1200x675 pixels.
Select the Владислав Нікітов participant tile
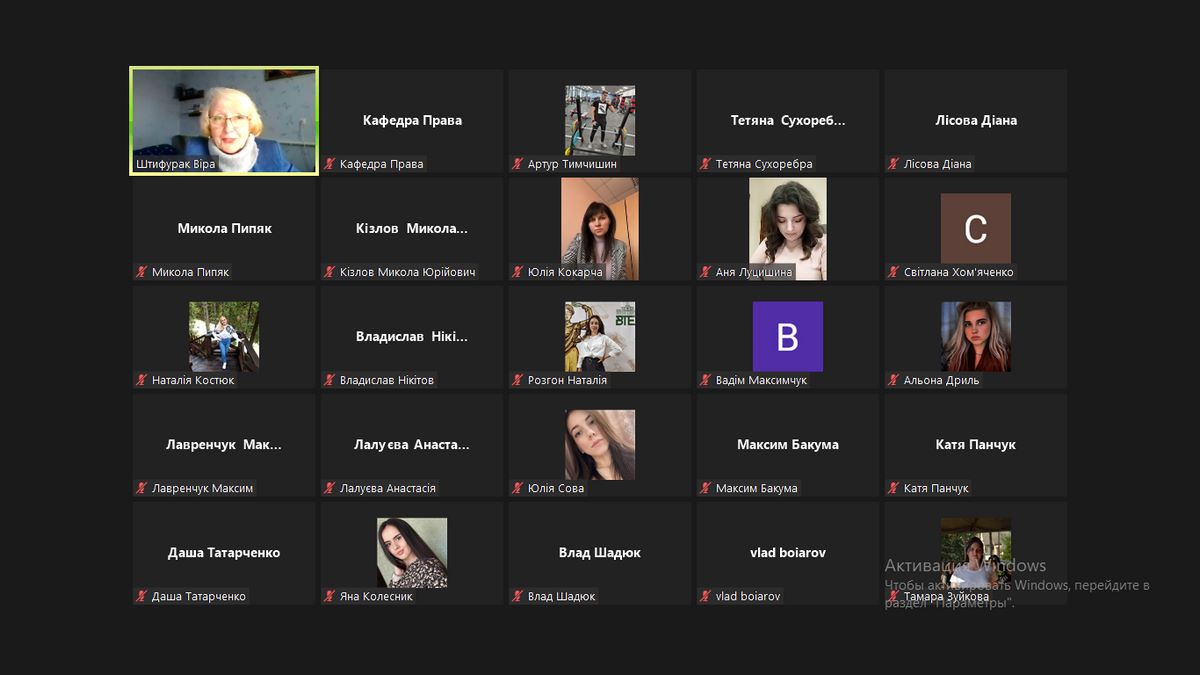(x=411, y=336)
